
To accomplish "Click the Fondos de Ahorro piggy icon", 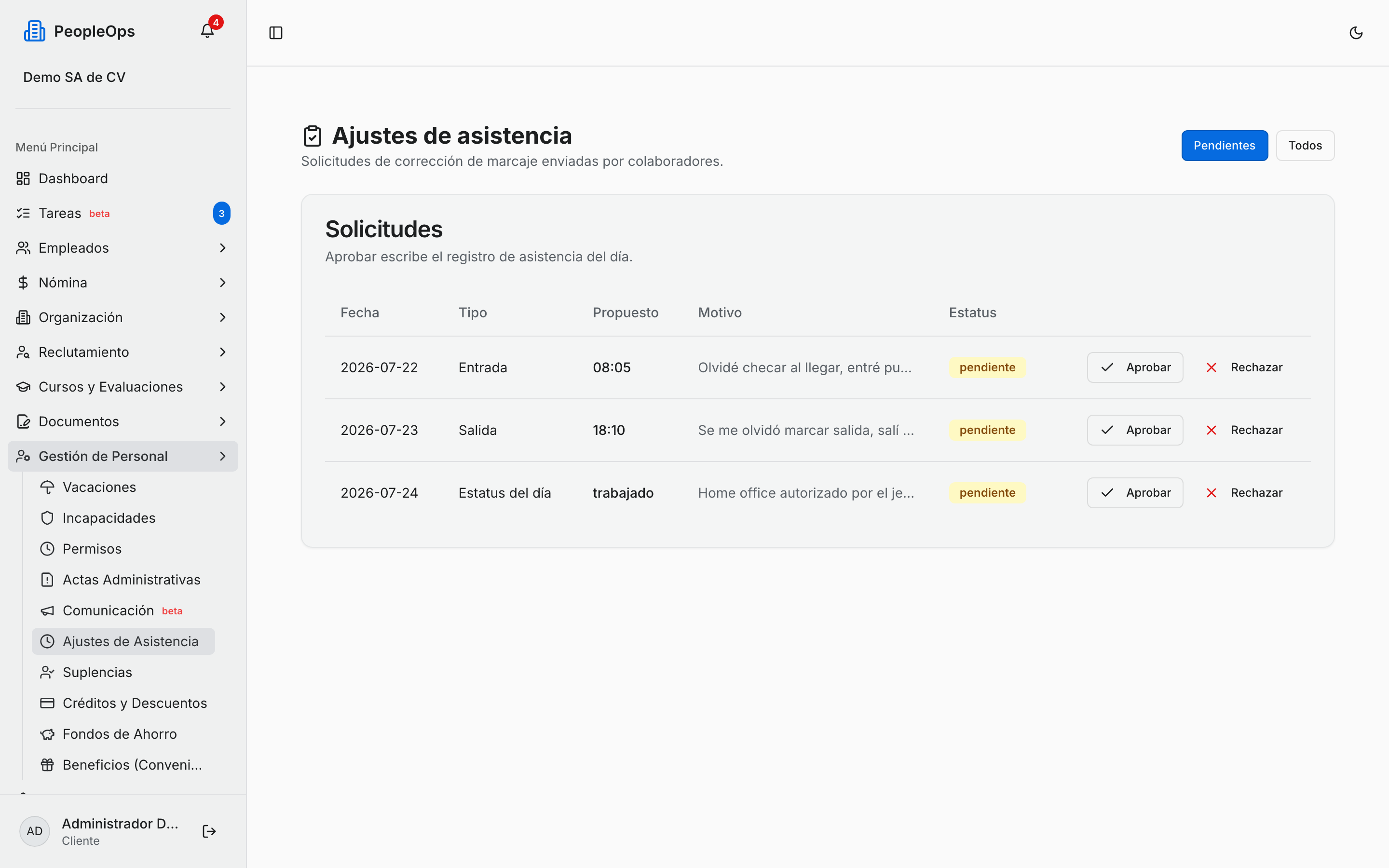I will click(47, 734).
